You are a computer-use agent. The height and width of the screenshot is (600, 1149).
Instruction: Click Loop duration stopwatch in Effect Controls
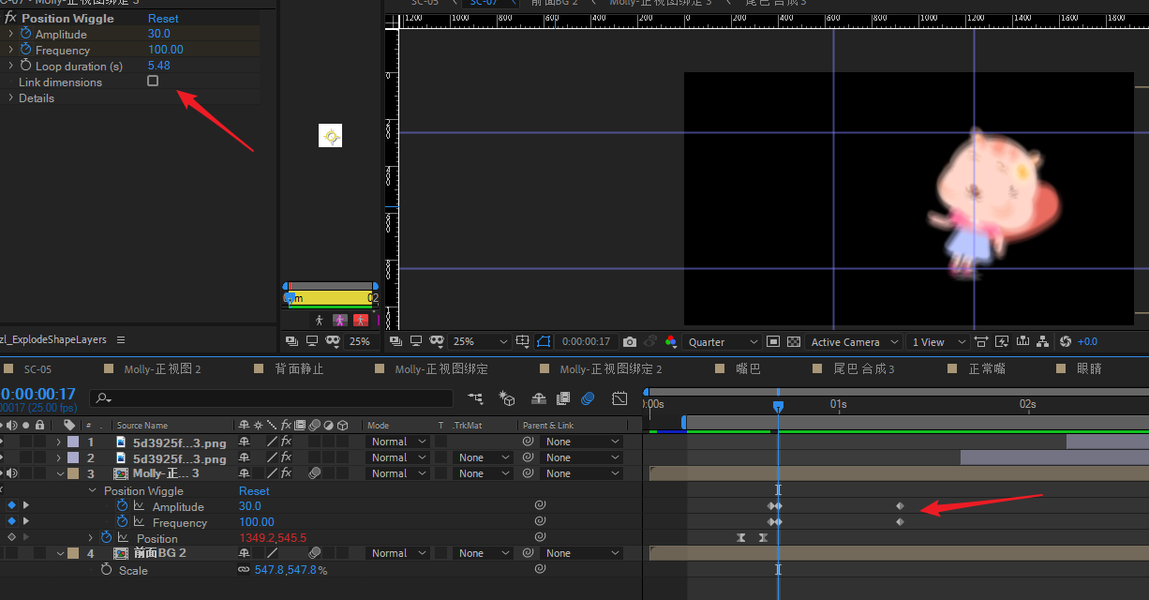point(26,66)
